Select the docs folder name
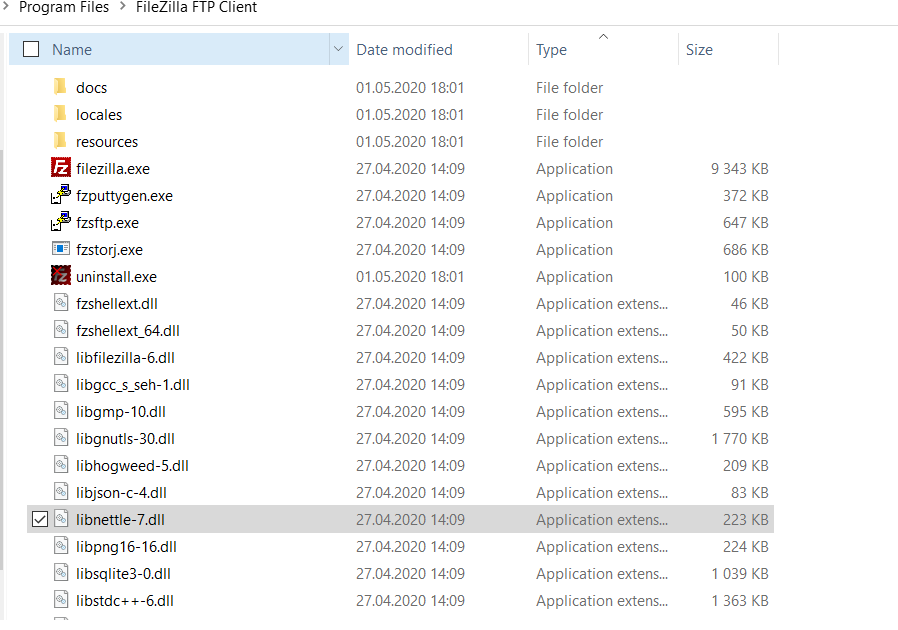Viewport: 898px width, 630px height. point(92,88)
